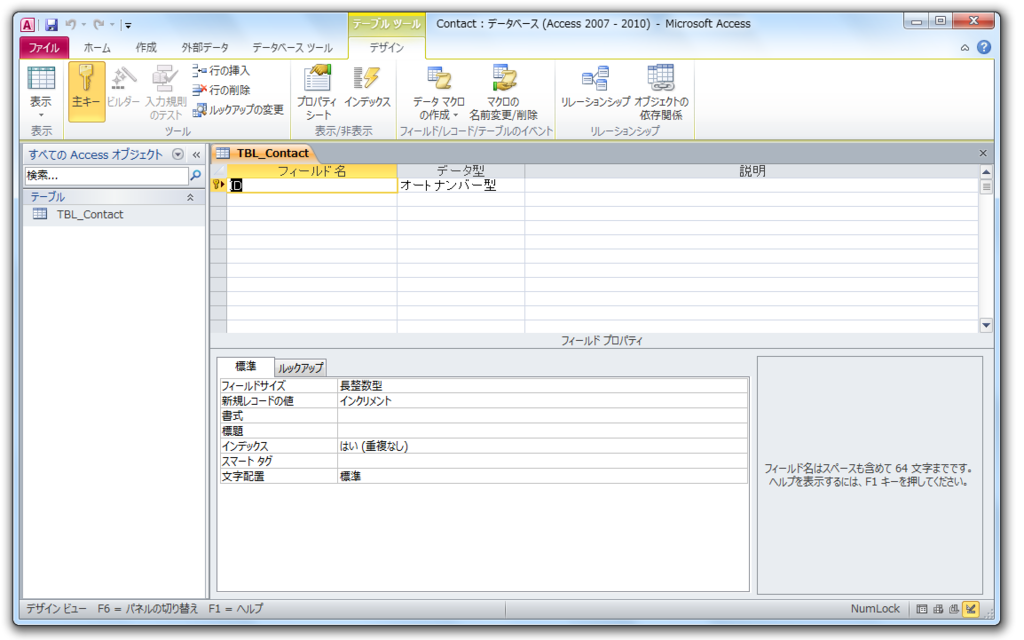1024x640 pixels.
Task: Click scroll down arrow of field grid
Action: coord(986,325)
